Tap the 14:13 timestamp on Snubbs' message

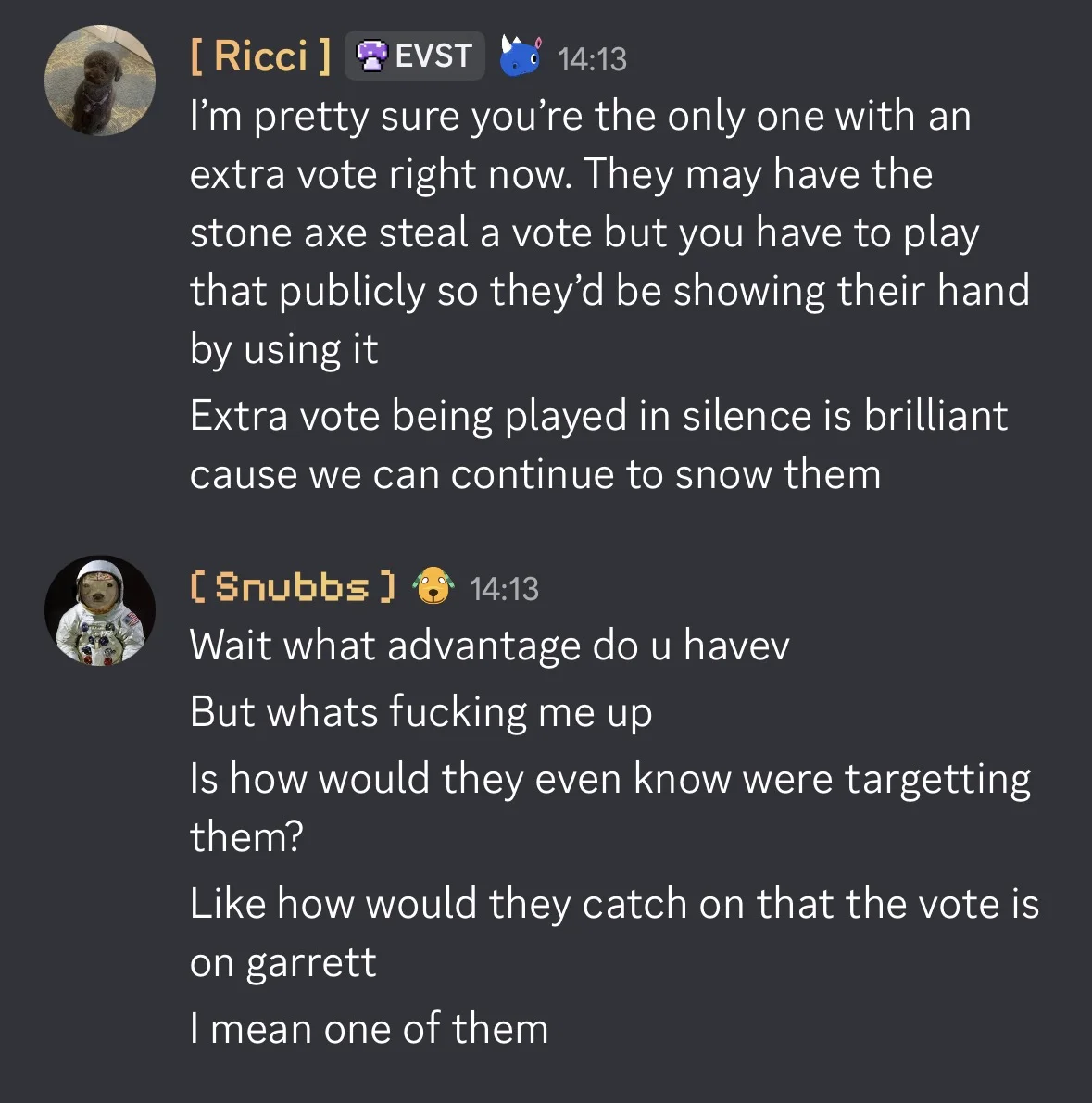click(x=504, y=590)
